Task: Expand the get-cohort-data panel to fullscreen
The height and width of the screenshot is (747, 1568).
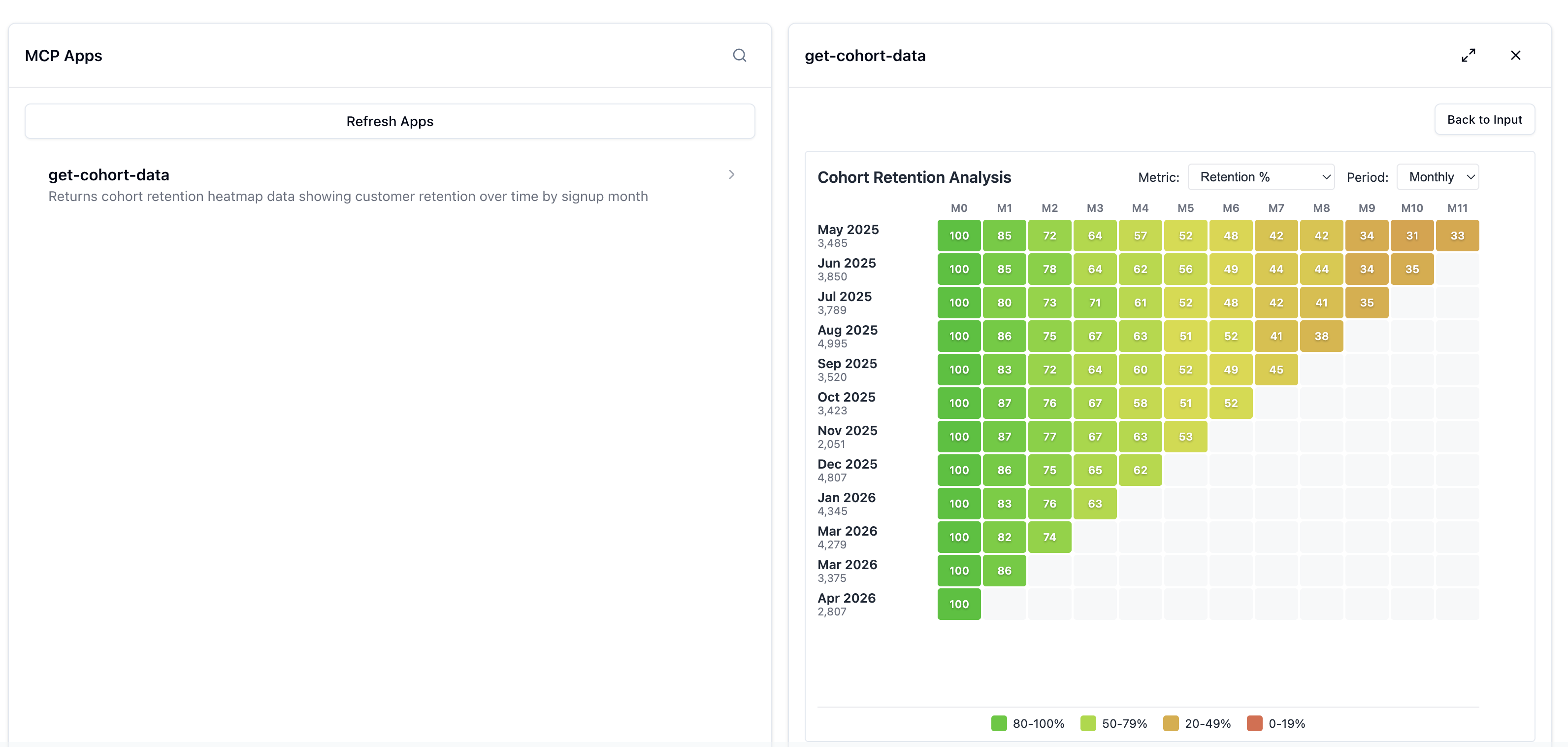Action: [1468, 55]
